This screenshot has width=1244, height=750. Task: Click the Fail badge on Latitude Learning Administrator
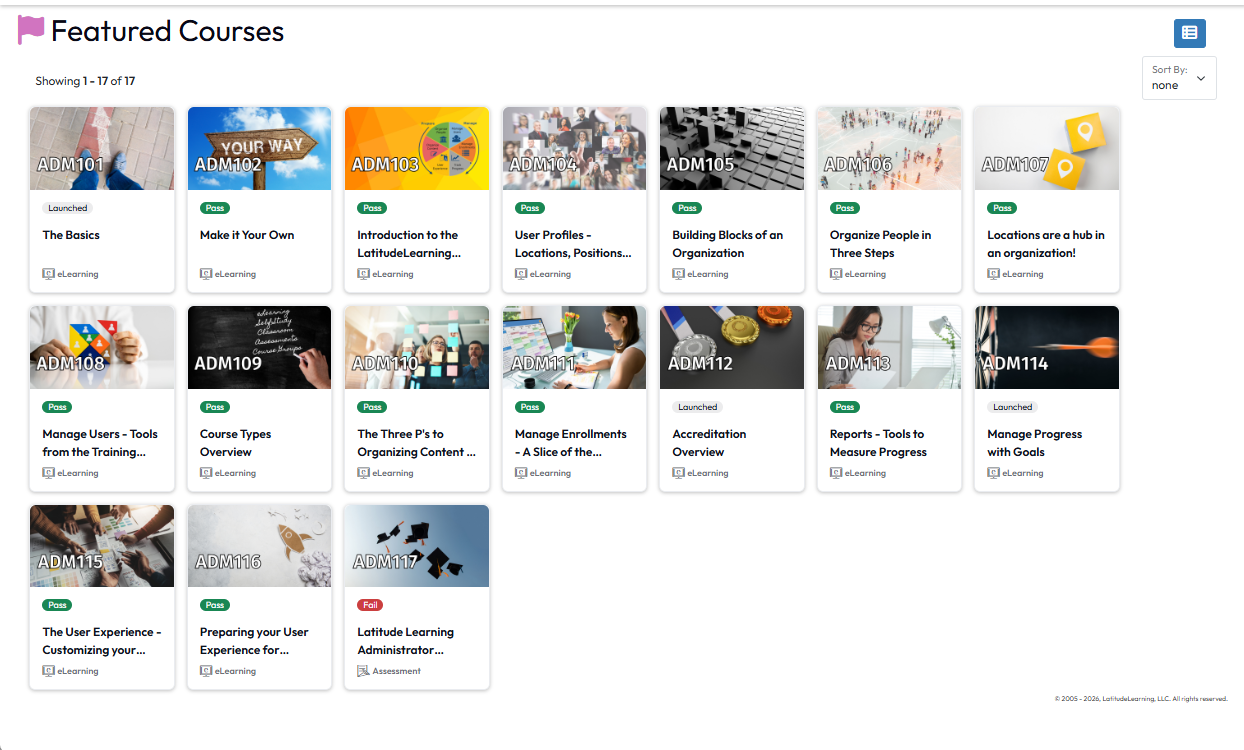pyautogui.click(x=370, y=605)
